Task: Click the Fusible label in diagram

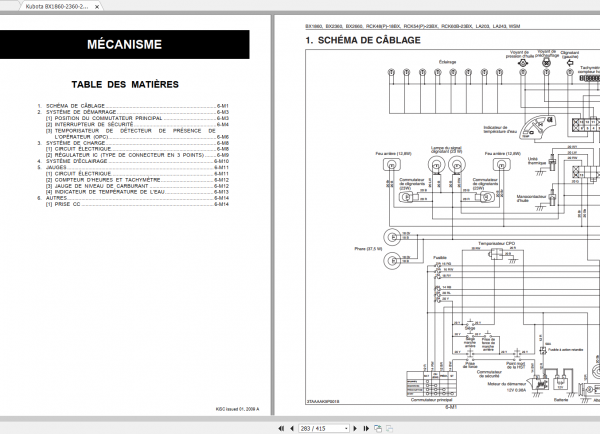Action: click(x=440, y=258)
